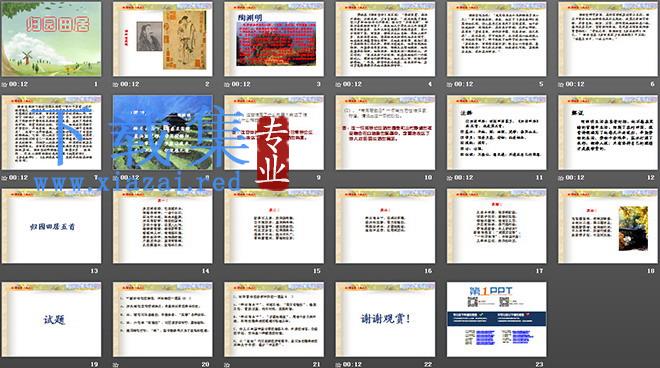The width and height of the screenshot is (660, 368).
Task: Select slide 8 with terraced fields photo
Action: 162,133
